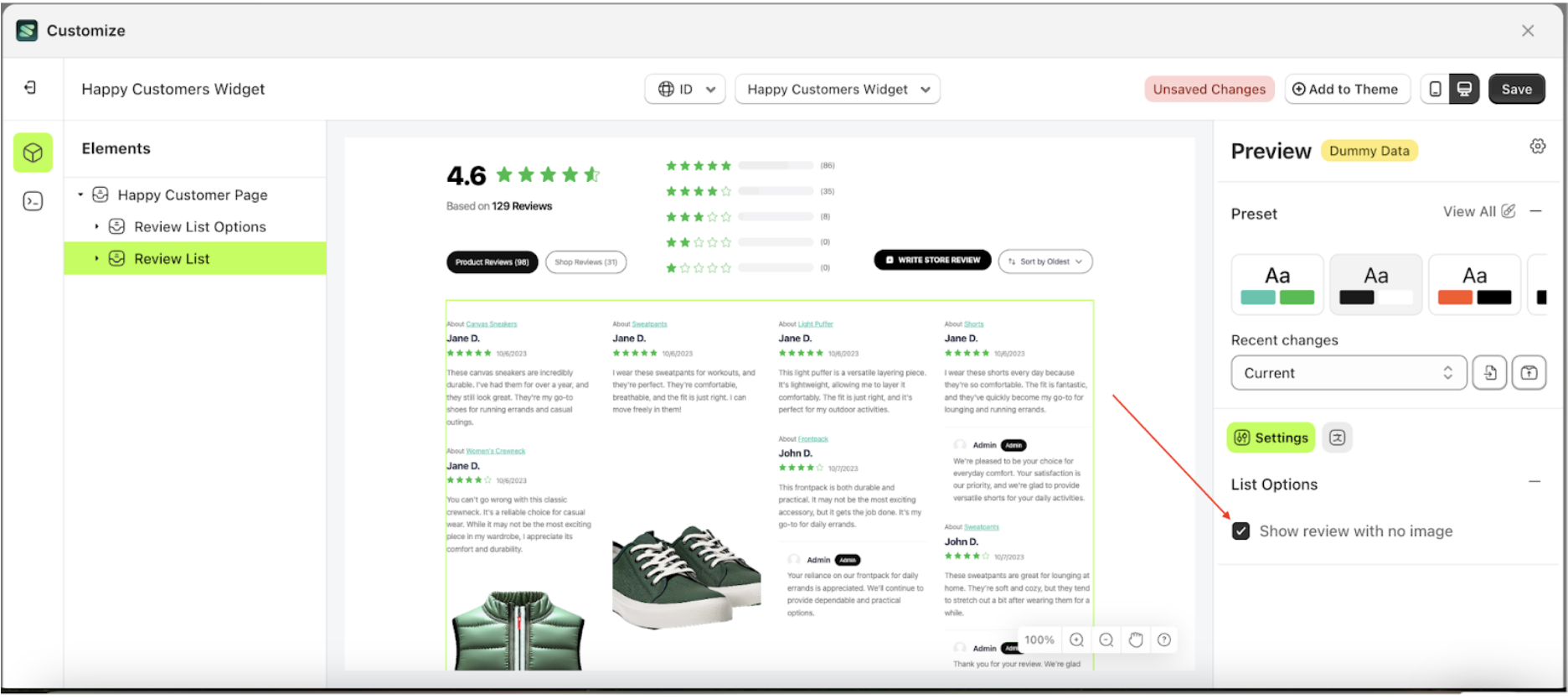Viewport: 1568px width, 699px height.
Task: Collapse the Preset section
Action: pyautogui.click(x=1535, y=211)
